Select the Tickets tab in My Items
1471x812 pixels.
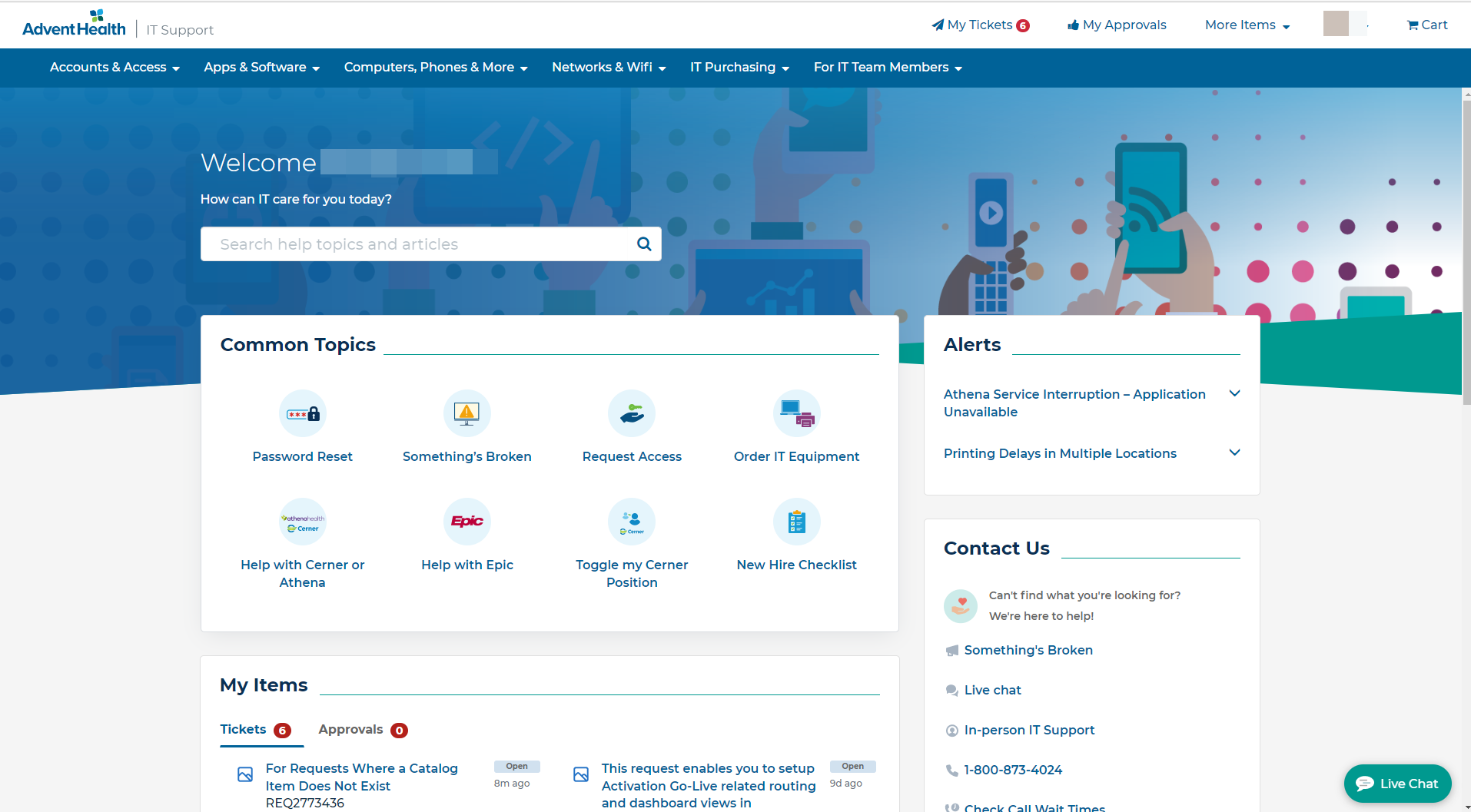tap(254, 730)
